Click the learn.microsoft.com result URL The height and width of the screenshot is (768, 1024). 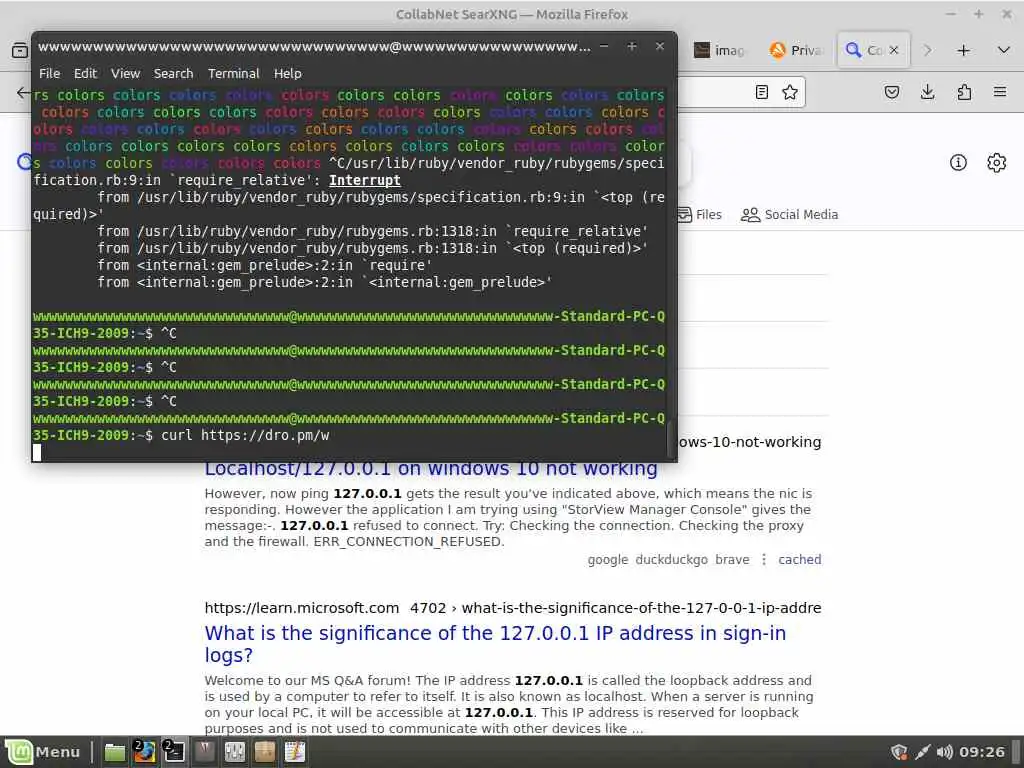coord(513,608)
